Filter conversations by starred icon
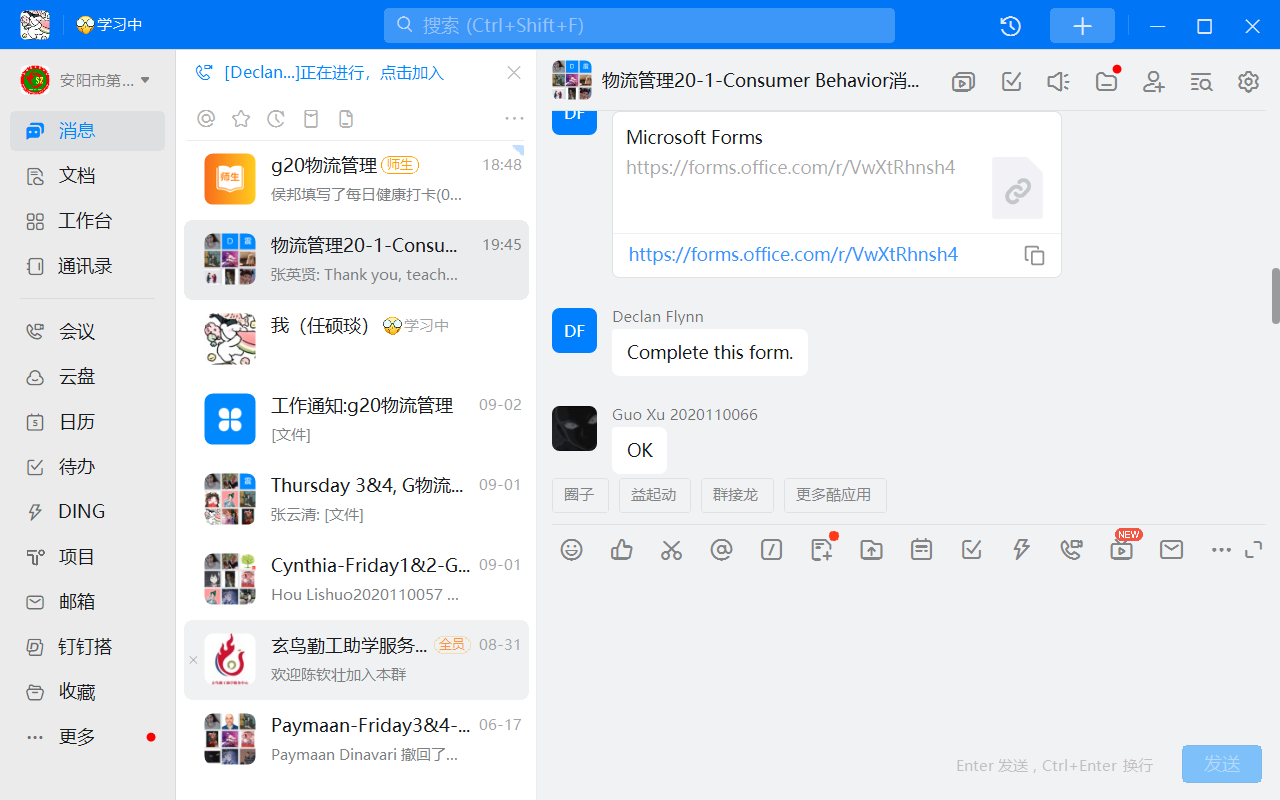Viewport: 1280px width, 800px height. (x=241, y=119)
